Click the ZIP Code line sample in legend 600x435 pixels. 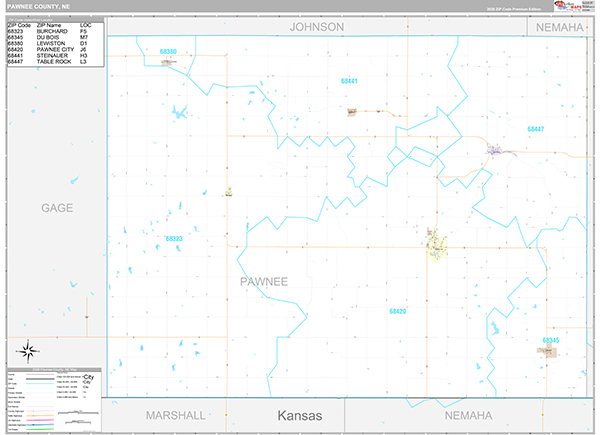(40, 383)
